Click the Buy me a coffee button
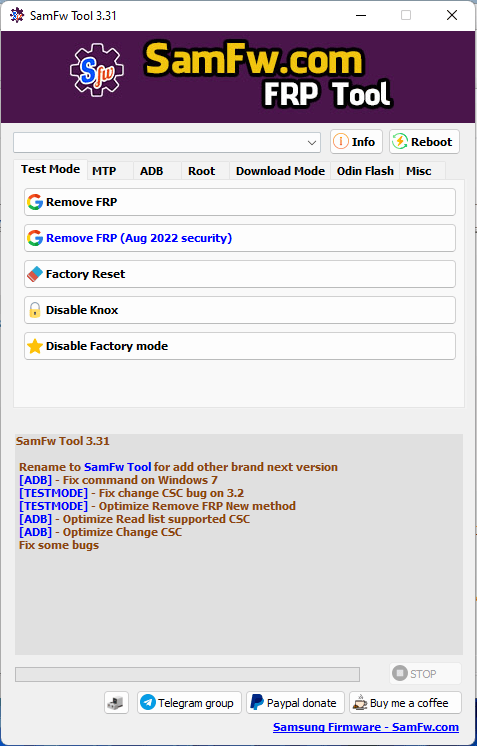 pyautogui.click(x=405, y=703)
